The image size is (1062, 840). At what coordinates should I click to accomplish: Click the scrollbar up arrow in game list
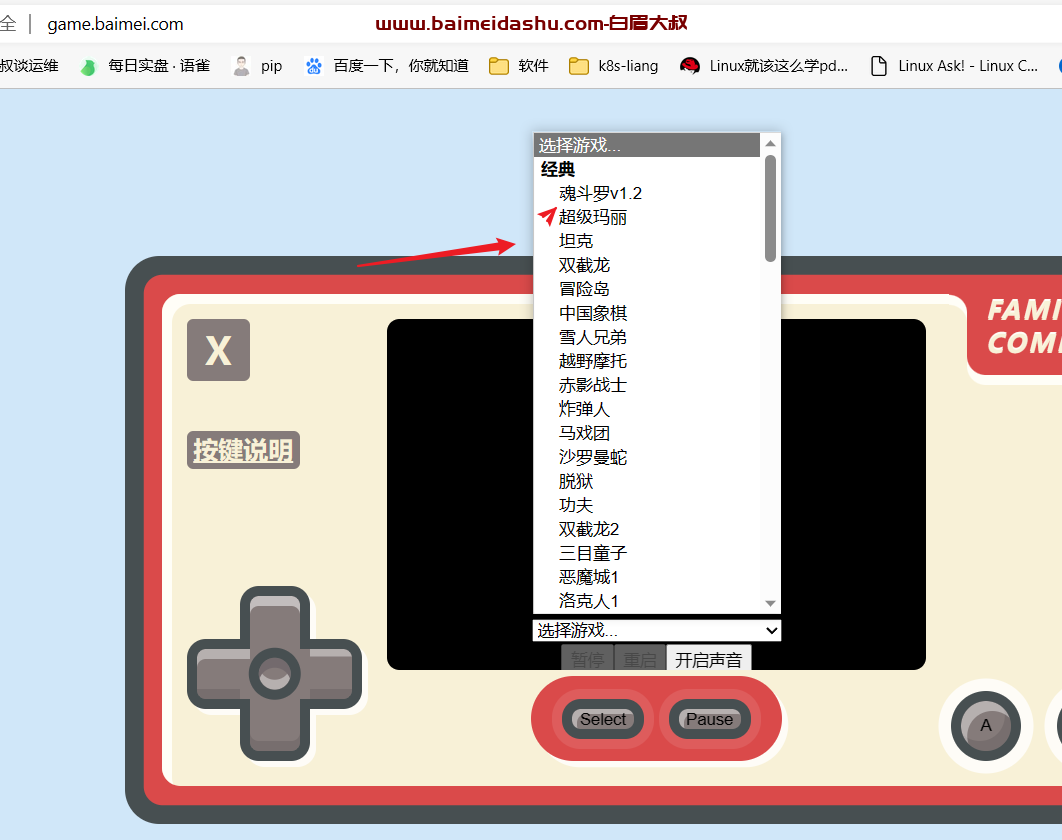point(770,144)
